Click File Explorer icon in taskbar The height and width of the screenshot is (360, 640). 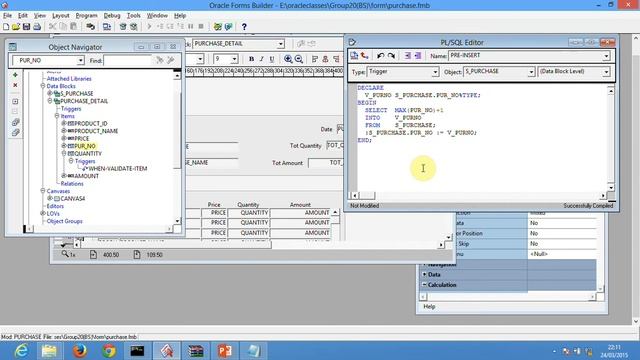(49, 351)
